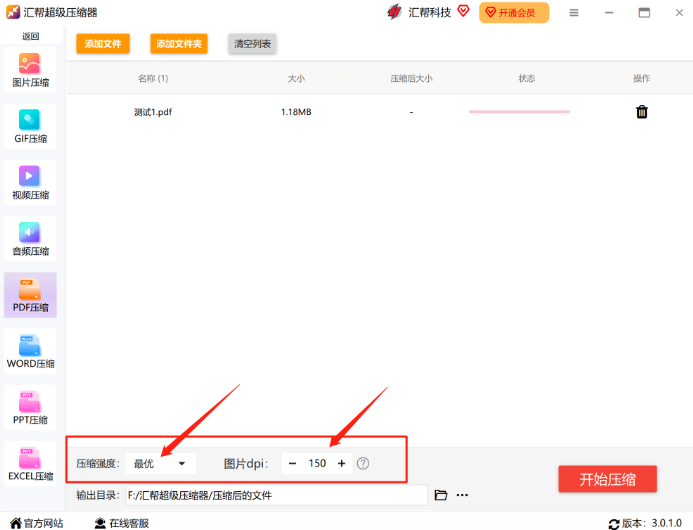Click the pink status progress bar
The width and height of the screenshot is (693, 530).
(519, 112)
